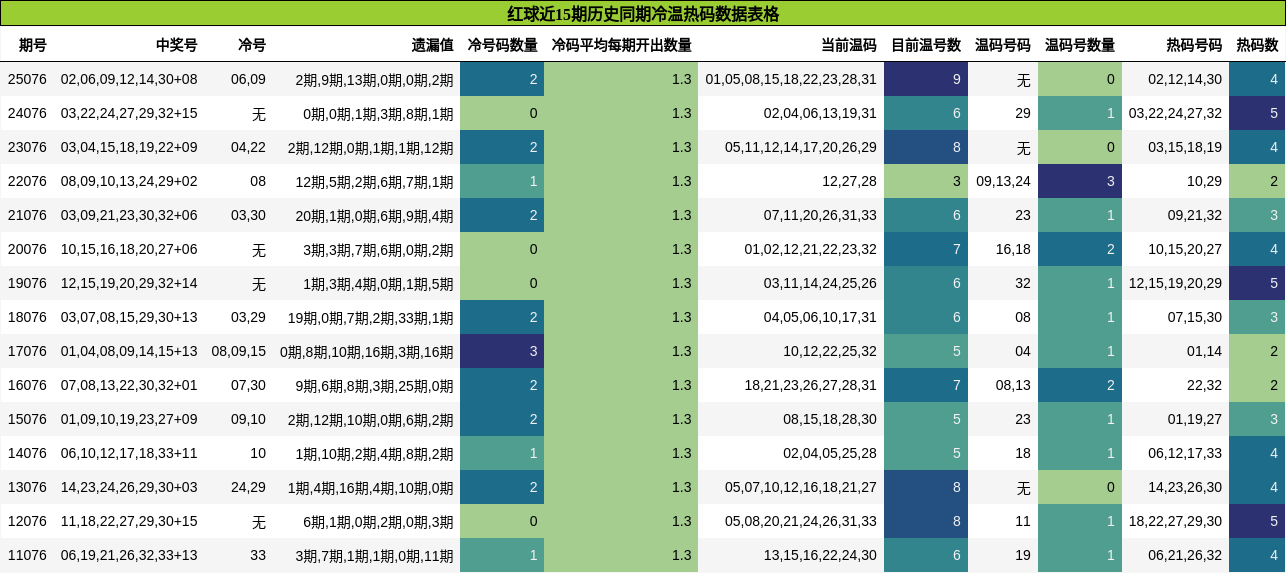Click omission values 20期,1期,0期,6期,9期,4期
The height and width of the screenshot is (573, 1286).
tap(374, 215)
